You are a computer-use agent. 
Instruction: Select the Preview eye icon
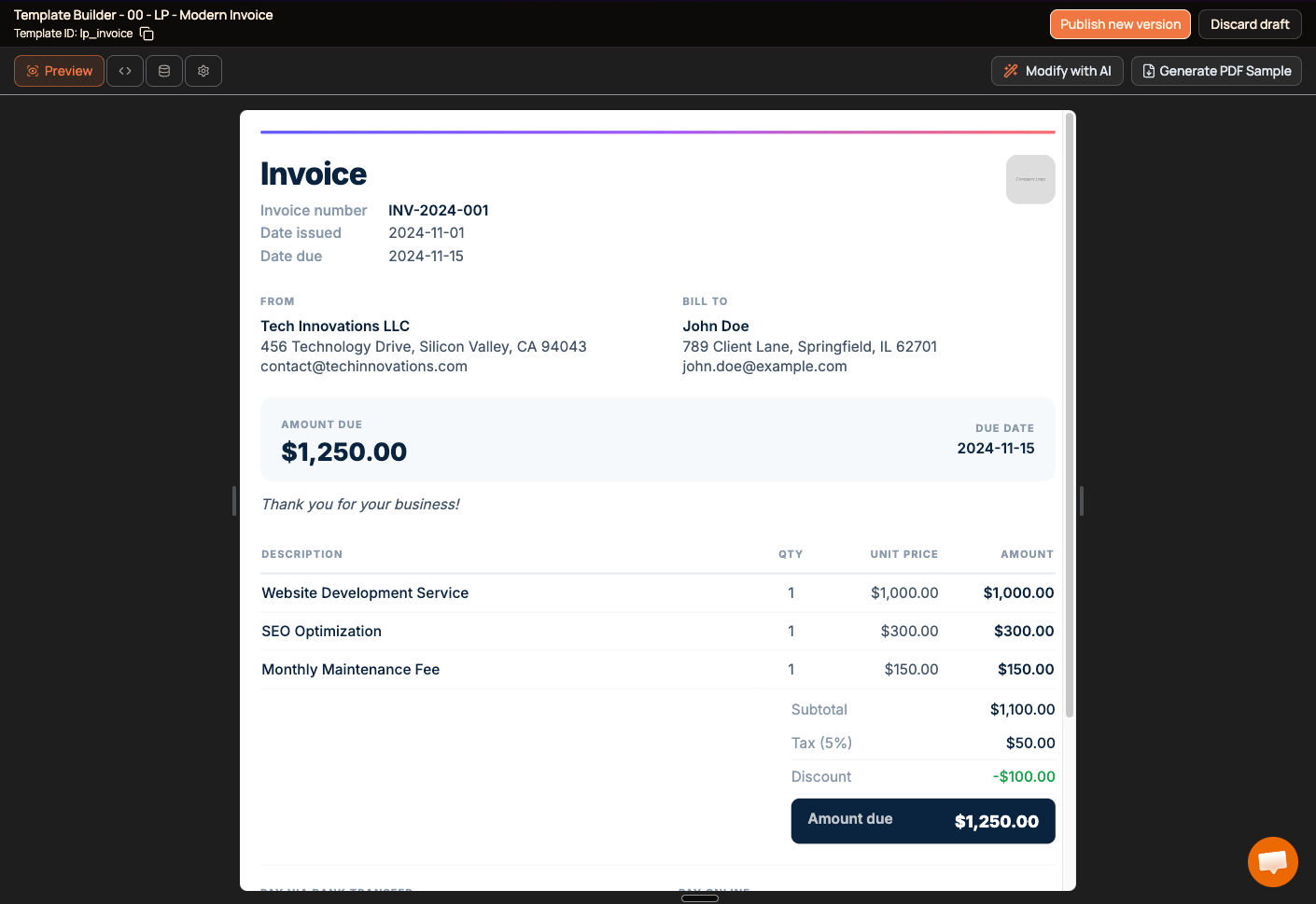click(34, 70)
